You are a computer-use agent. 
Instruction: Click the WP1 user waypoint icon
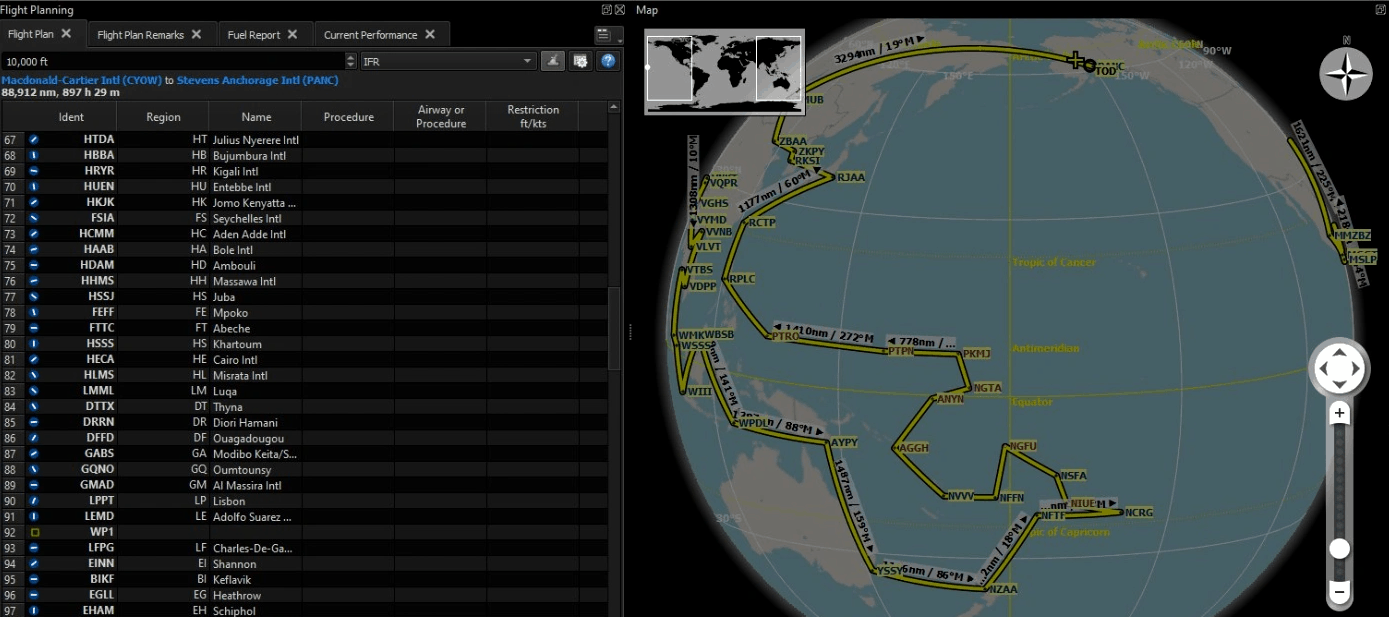click(34, 533)
